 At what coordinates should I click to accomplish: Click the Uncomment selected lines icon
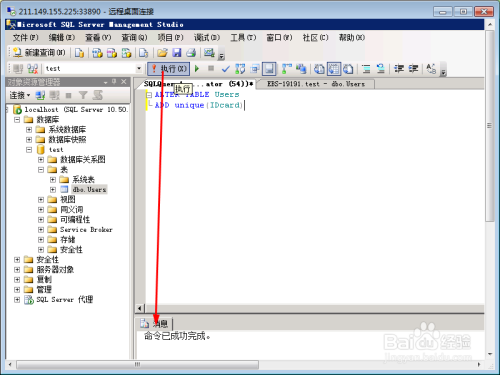tap(381, 69)
